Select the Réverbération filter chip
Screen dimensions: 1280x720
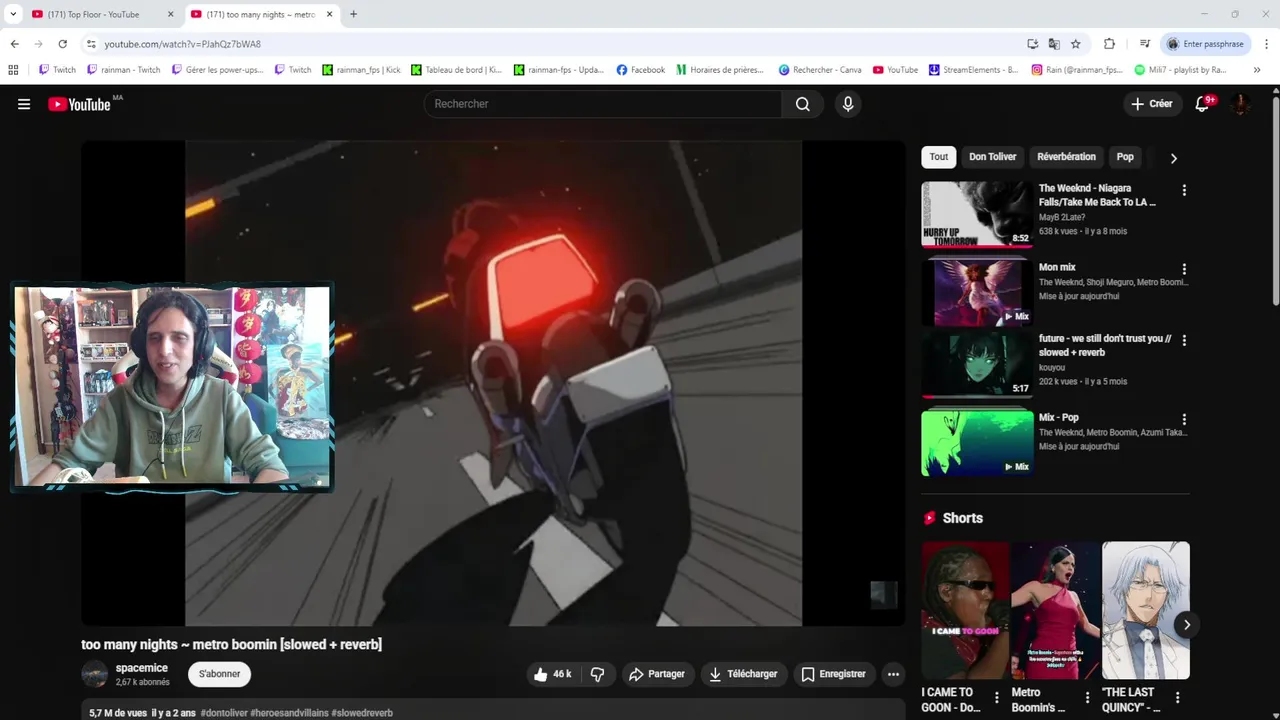tap(1066, 157)
